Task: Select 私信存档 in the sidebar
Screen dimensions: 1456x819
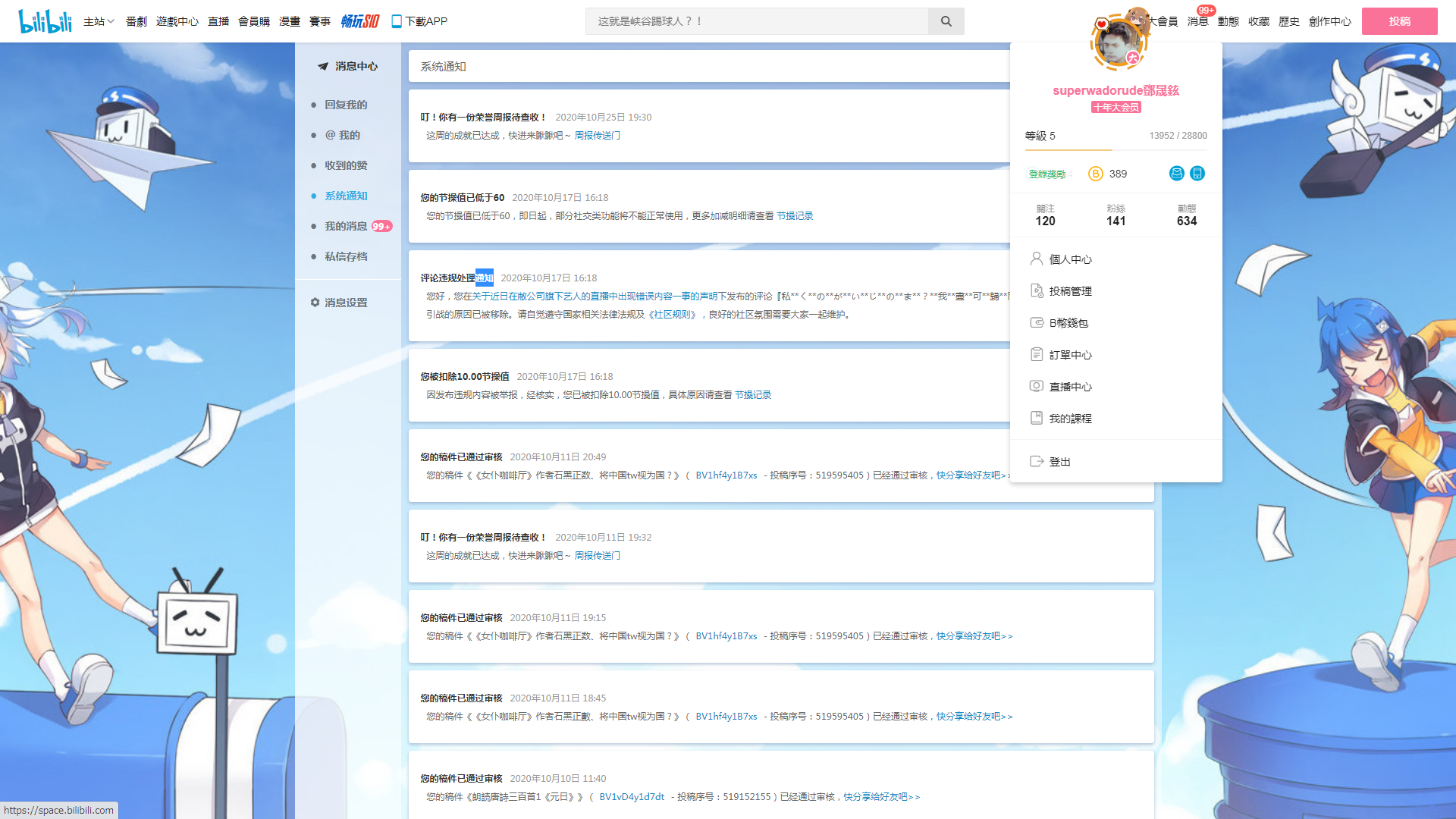Action: point(346,256)
